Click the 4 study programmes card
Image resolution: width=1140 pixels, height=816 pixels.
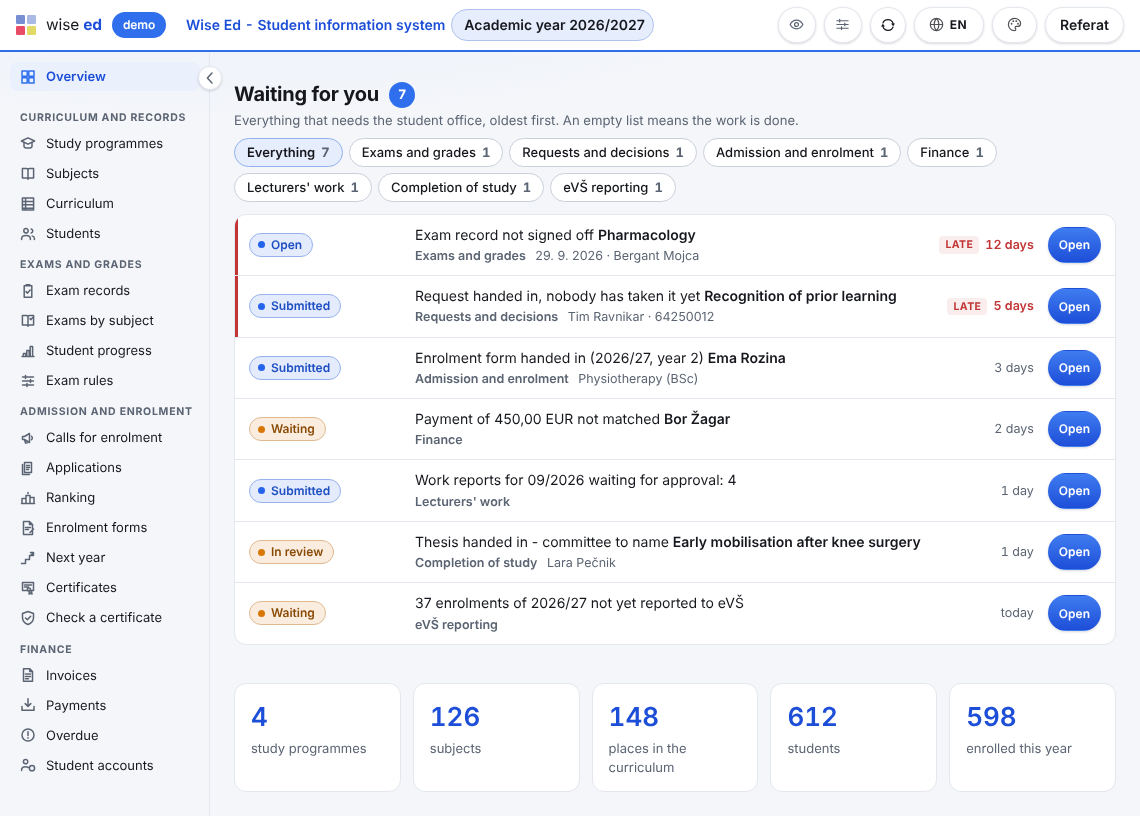point(317,737)
